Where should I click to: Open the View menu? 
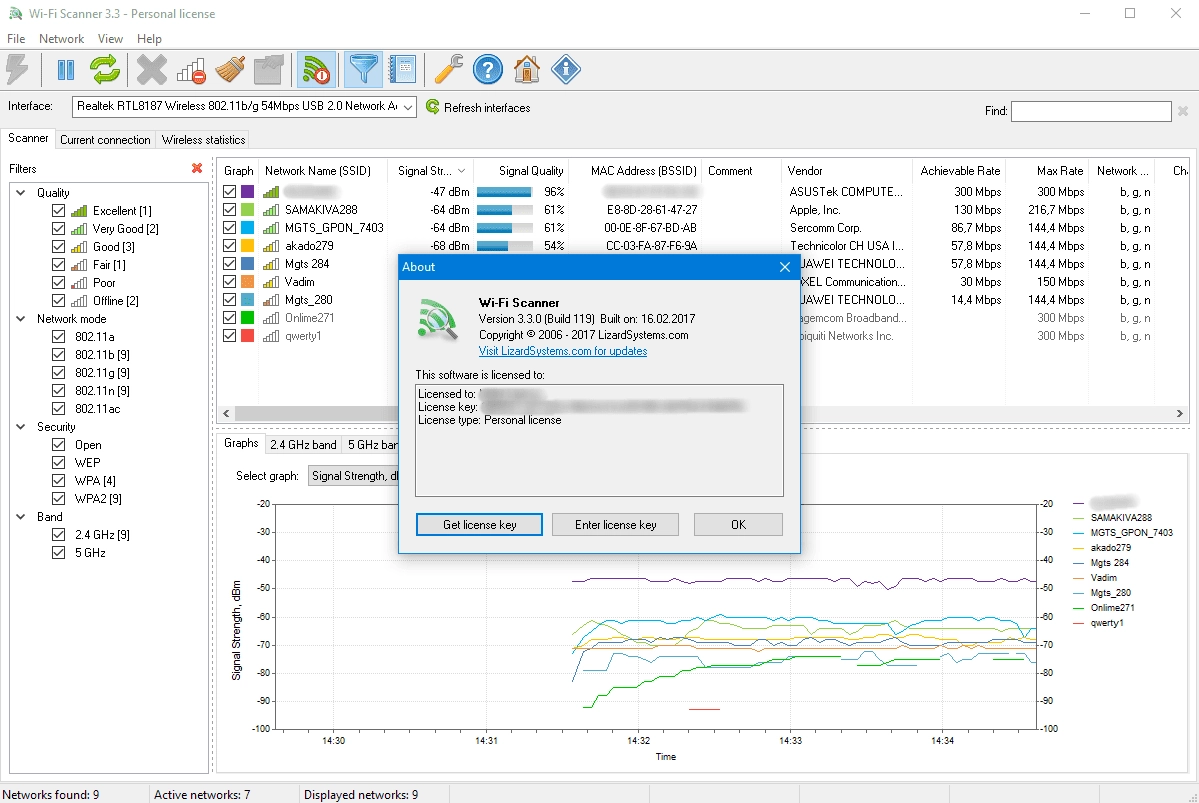coord(110,38)
